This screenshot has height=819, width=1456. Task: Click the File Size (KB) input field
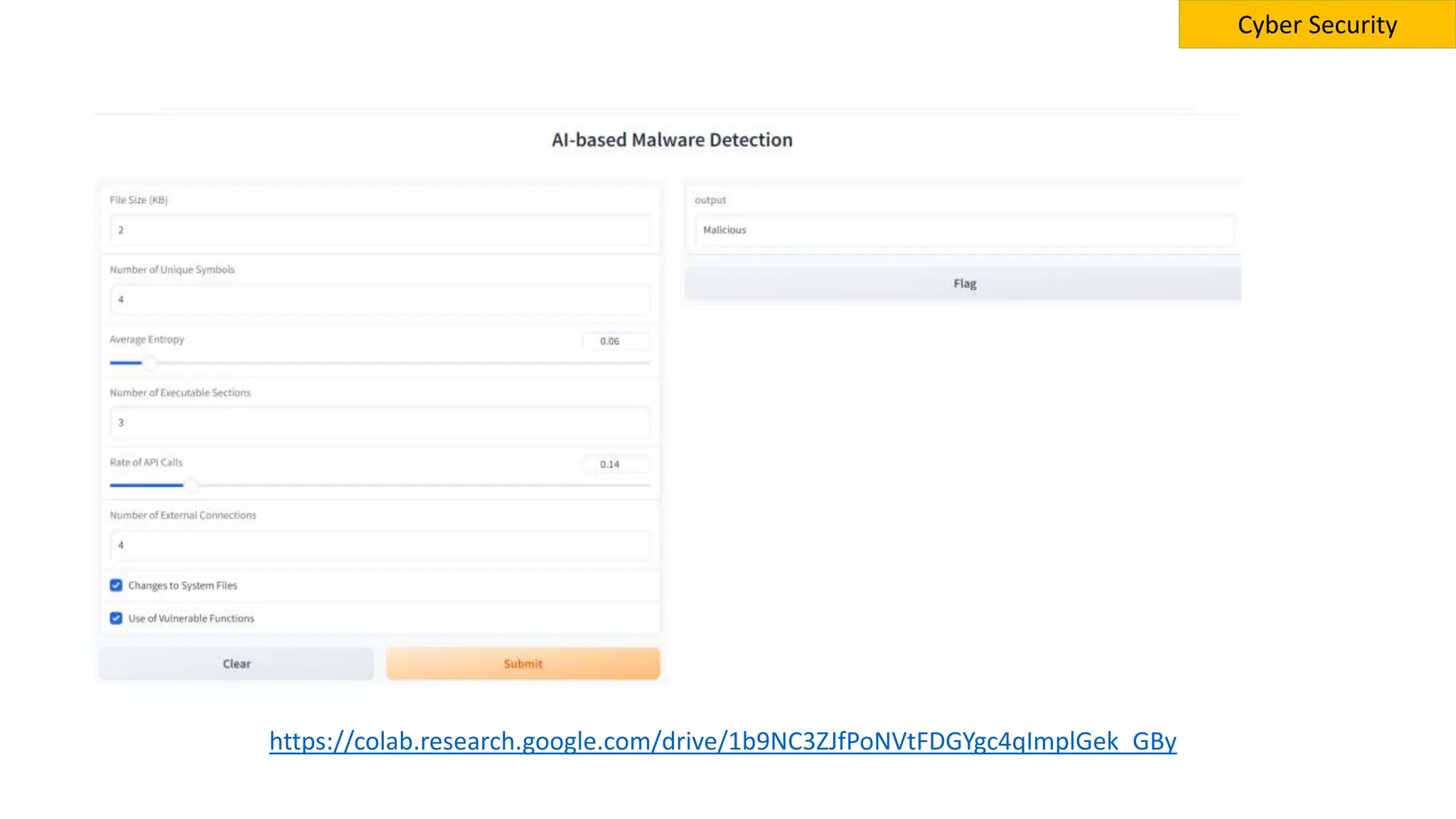point(380,230)
